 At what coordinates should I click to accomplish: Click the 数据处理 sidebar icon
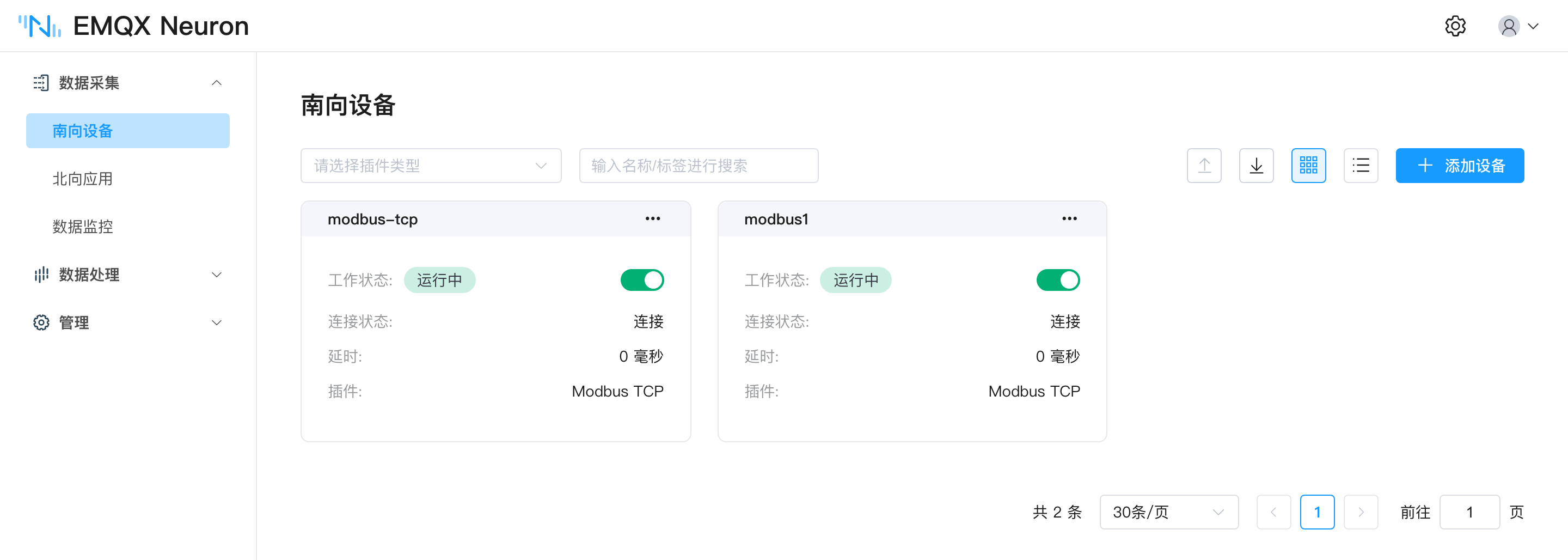pos(41,275)
